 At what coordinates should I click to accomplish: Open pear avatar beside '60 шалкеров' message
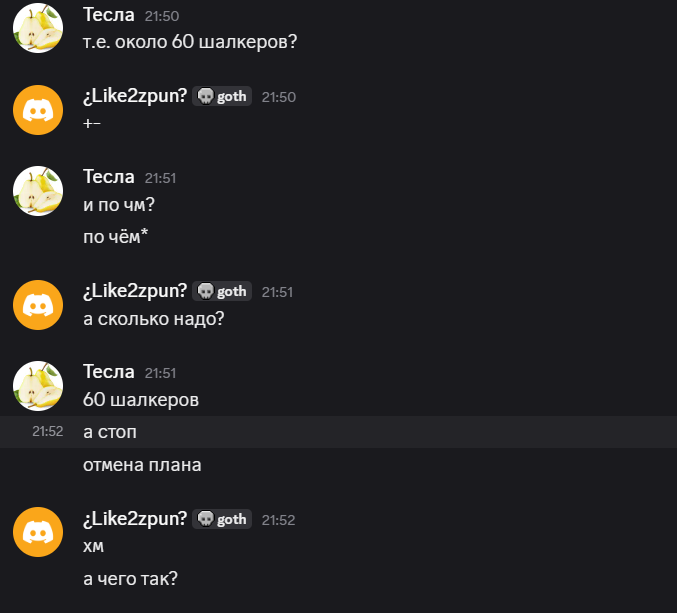coord(38,386)
